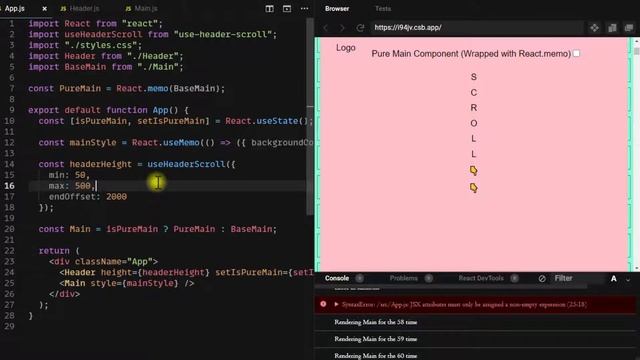The width and height of the screenshot is (640, 360).
Task: Click '<Main style={mainStyle} />' on line 25
Action: (x=127, y=283)
